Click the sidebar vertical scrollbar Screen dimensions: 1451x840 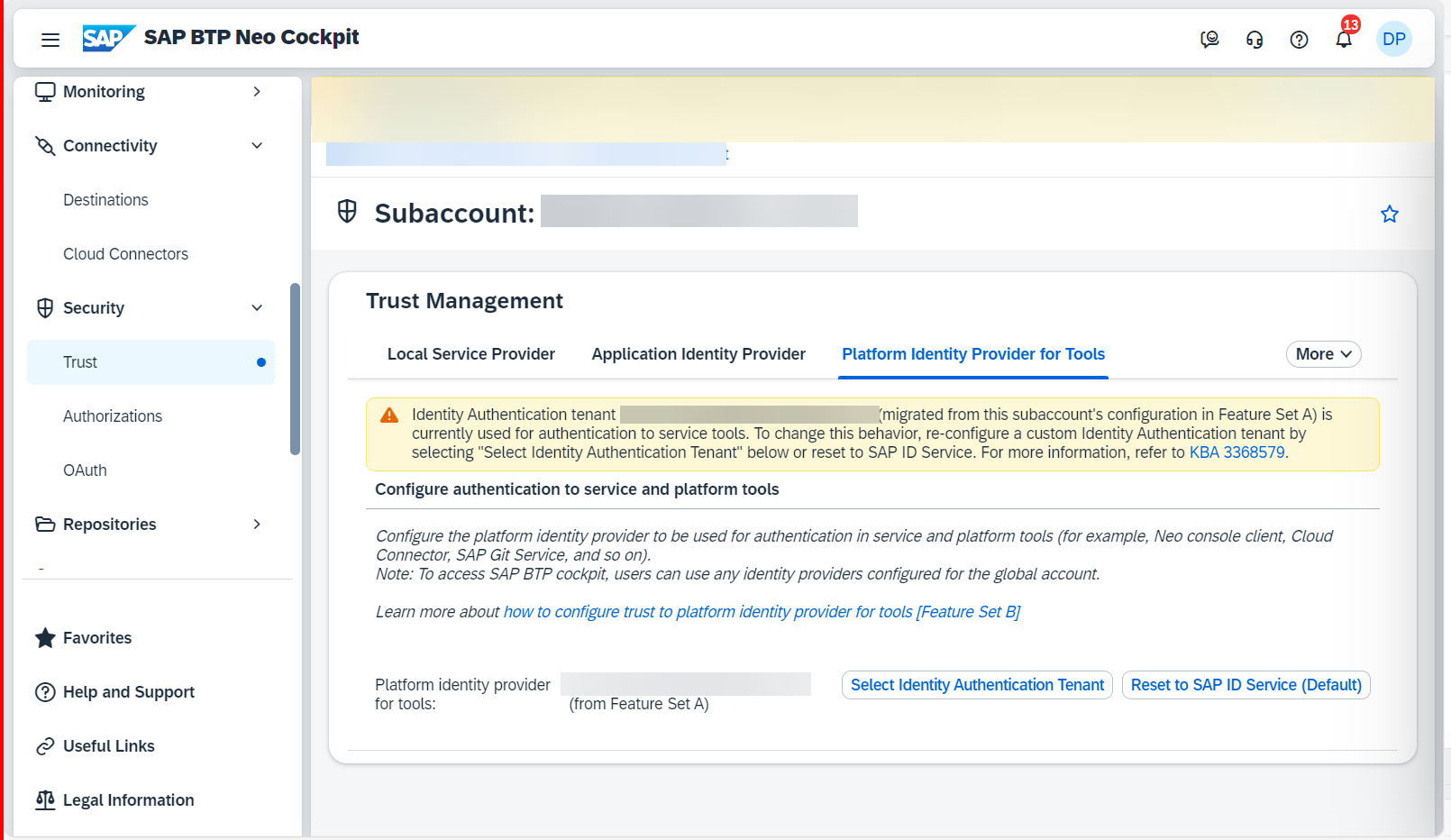coord(295,370)
